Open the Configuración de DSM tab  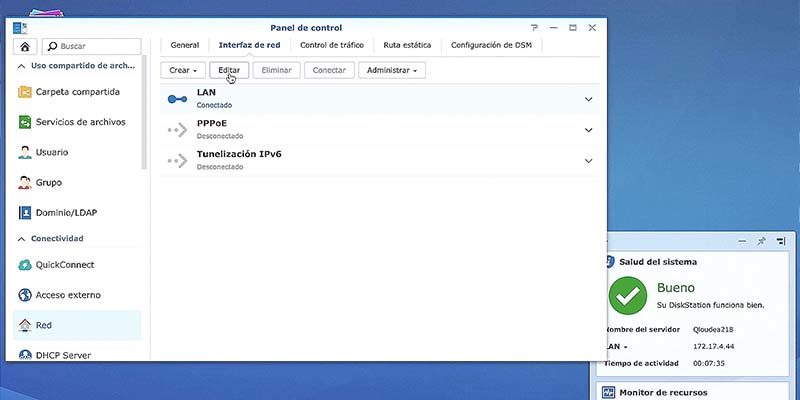491,45
